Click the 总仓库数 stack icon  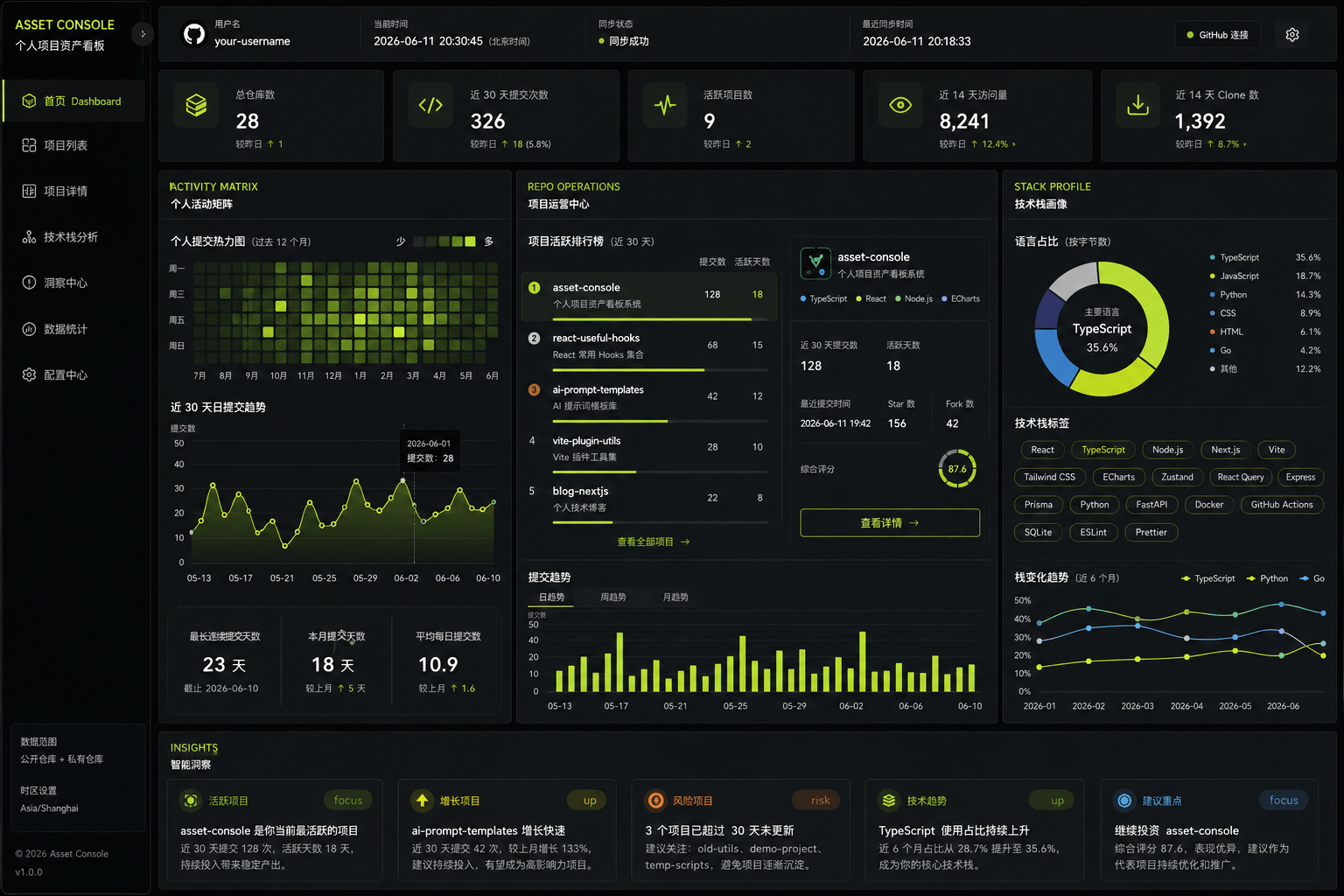196,105
